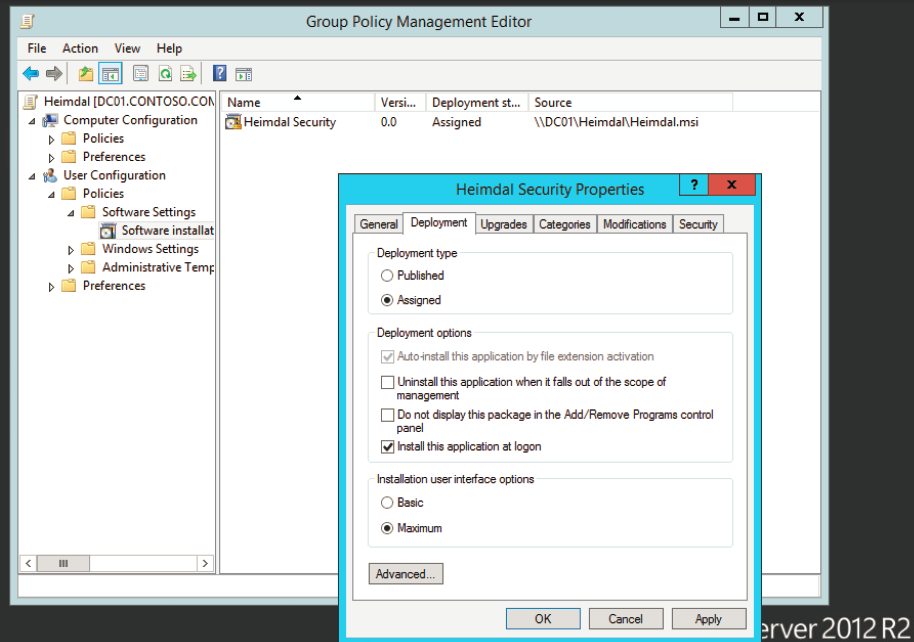The width and height of the screenshot is (914, 642).
Task: Close the Heimdal Security Properties dialog
Action: click(732, 185)
